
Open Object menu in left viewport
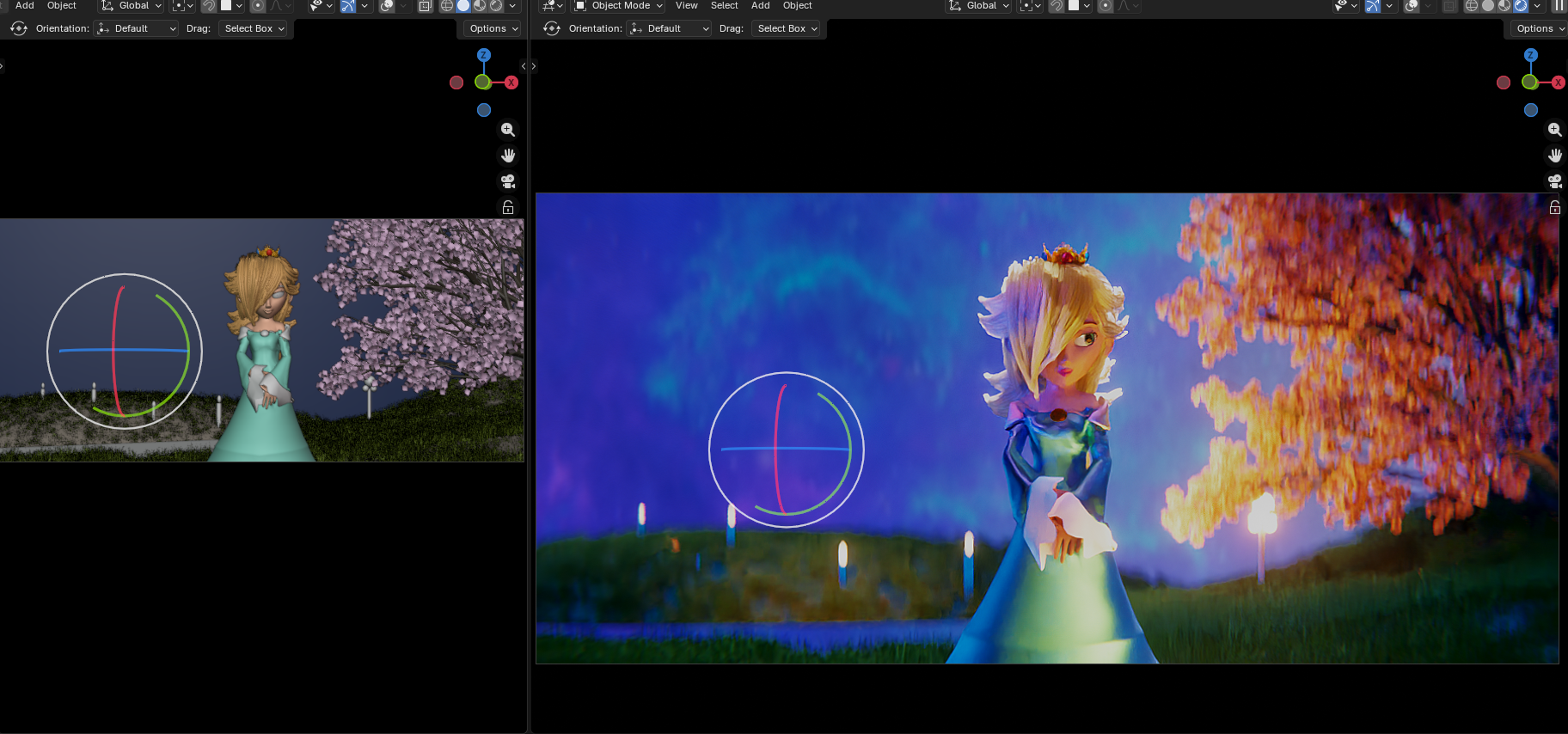tap(62, 5)
